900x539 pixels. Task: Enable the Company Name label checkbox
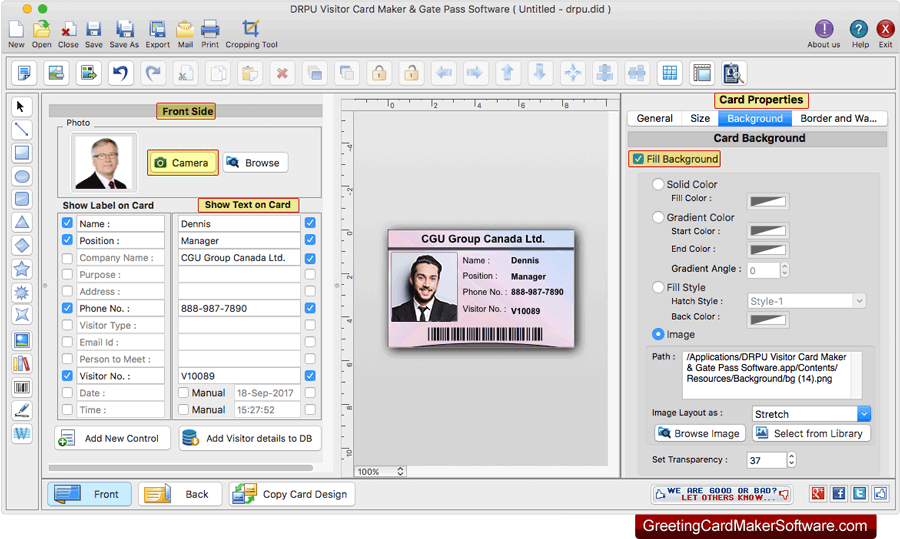[67, 258]
